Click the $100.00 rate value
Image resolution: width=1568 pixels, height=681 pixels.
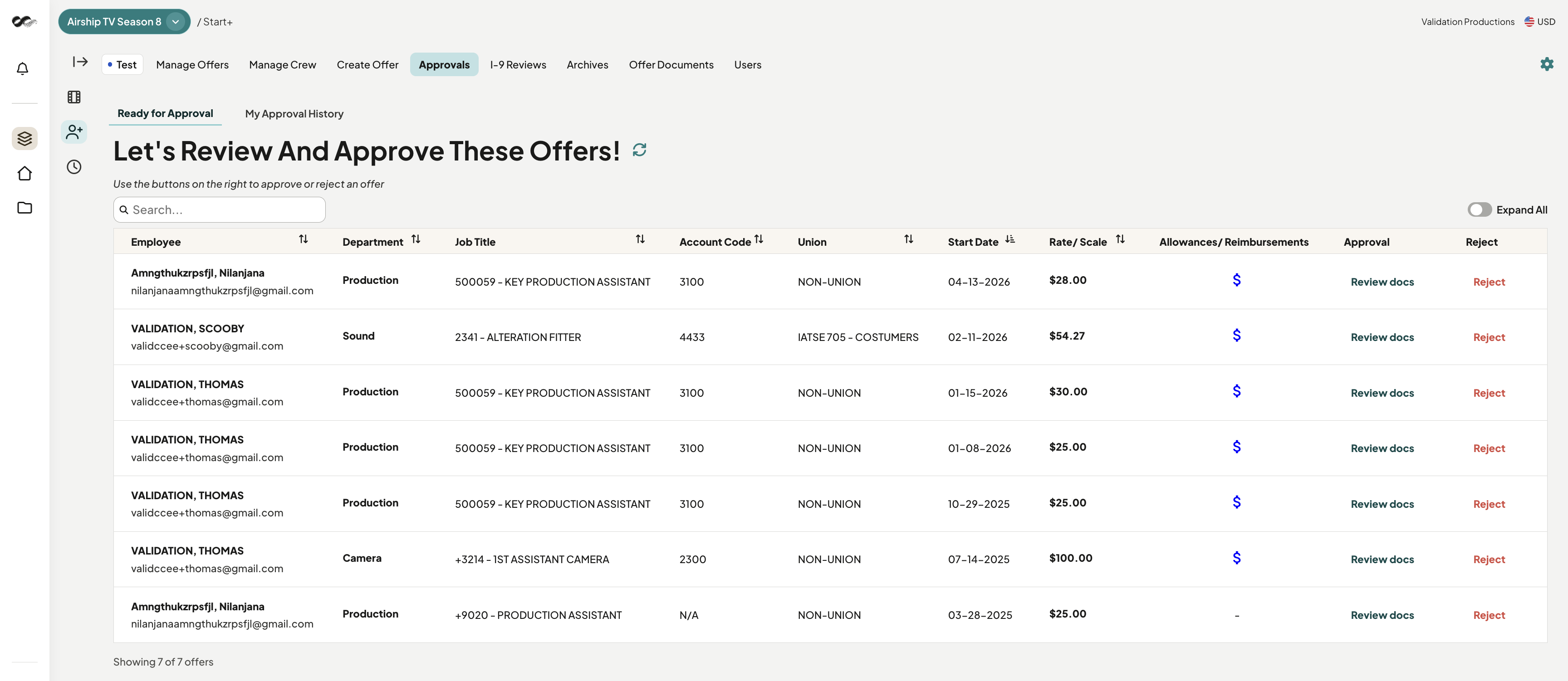pyautogui.click(x=1070, y=558)
